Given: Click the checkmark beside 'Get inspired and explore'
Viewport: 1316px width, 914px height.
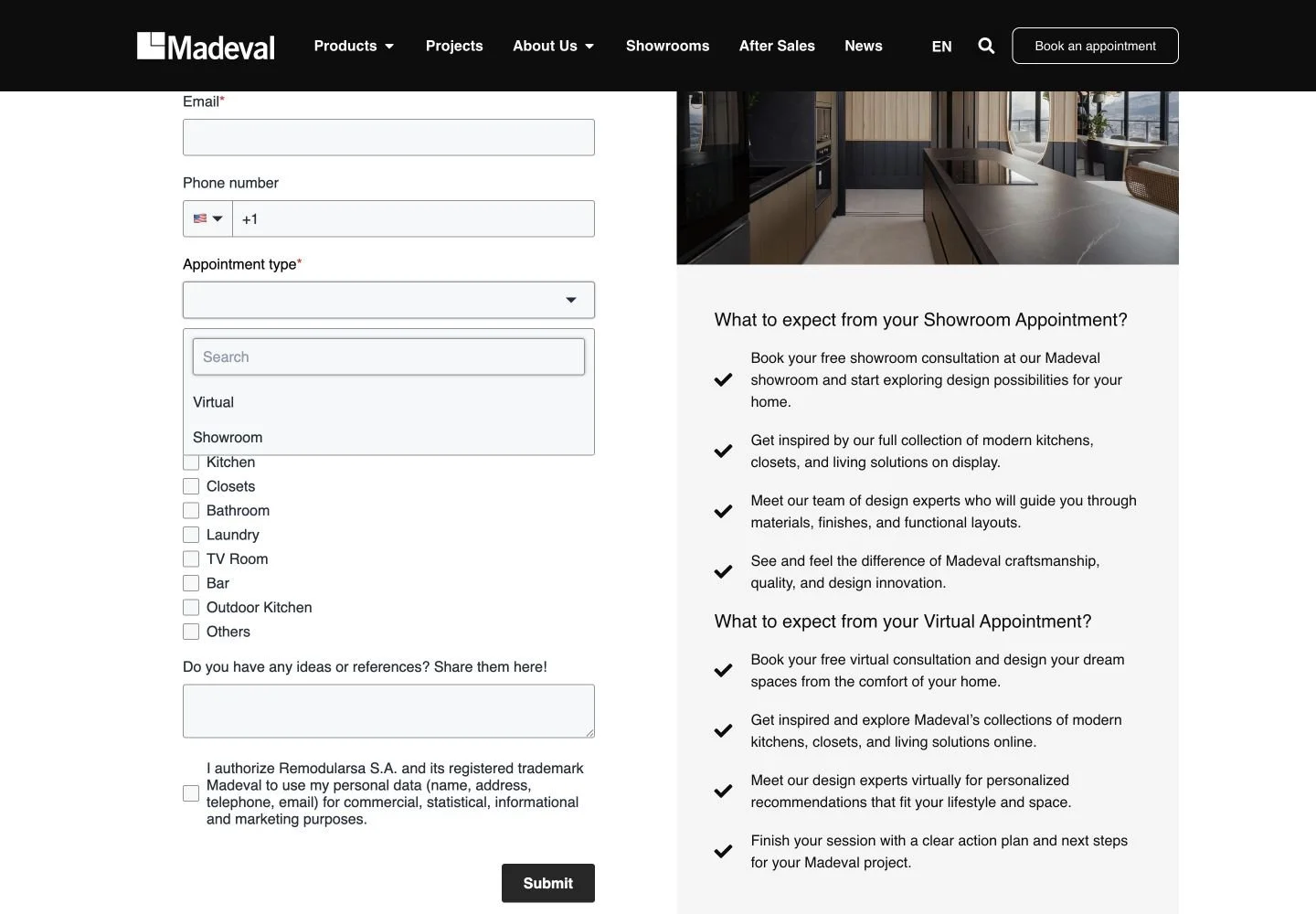Looking at the screenshot, I should [x=723, y=730].
